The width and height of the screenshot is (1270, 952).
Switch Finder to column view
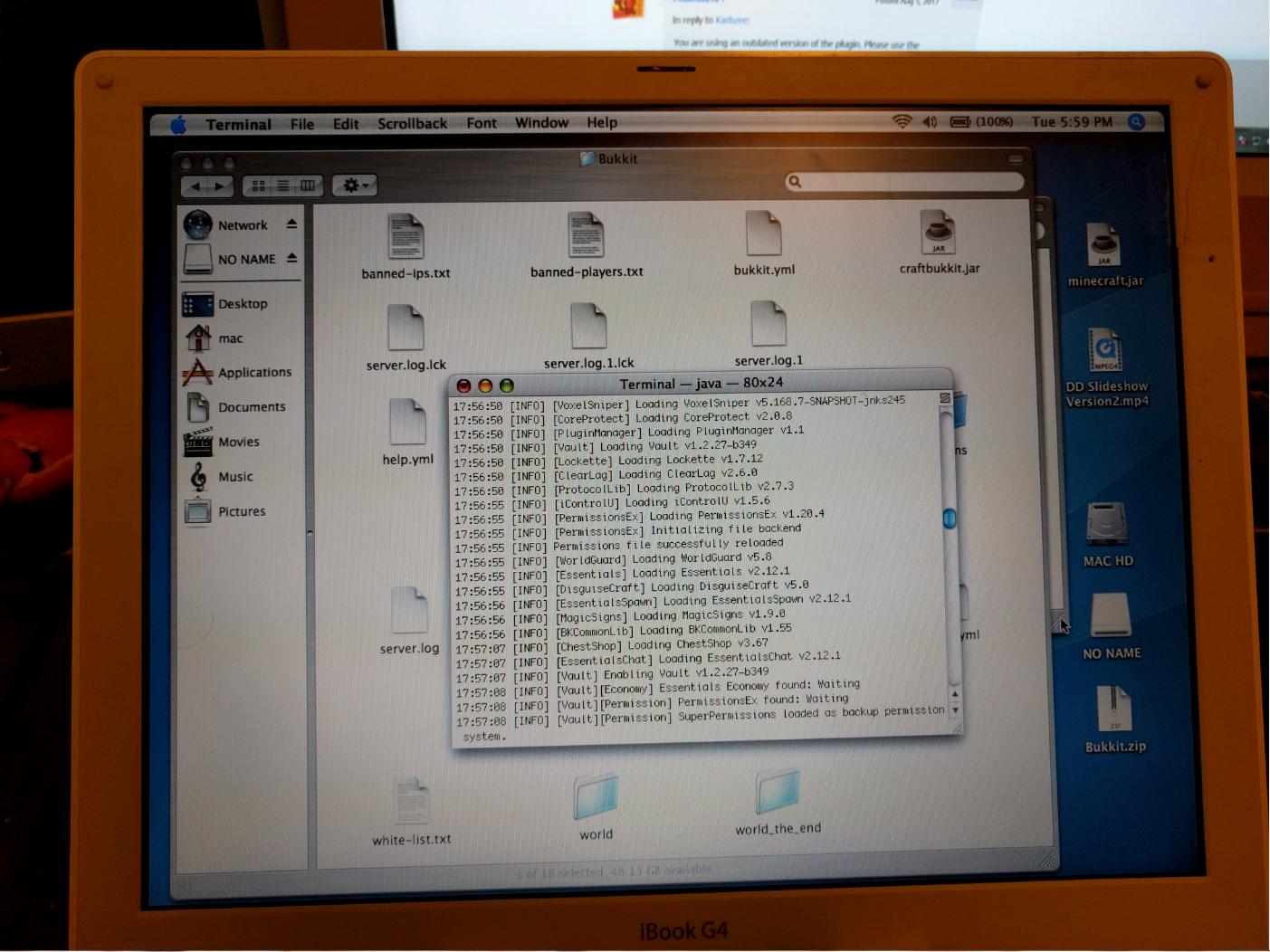(x=308, y=186)
